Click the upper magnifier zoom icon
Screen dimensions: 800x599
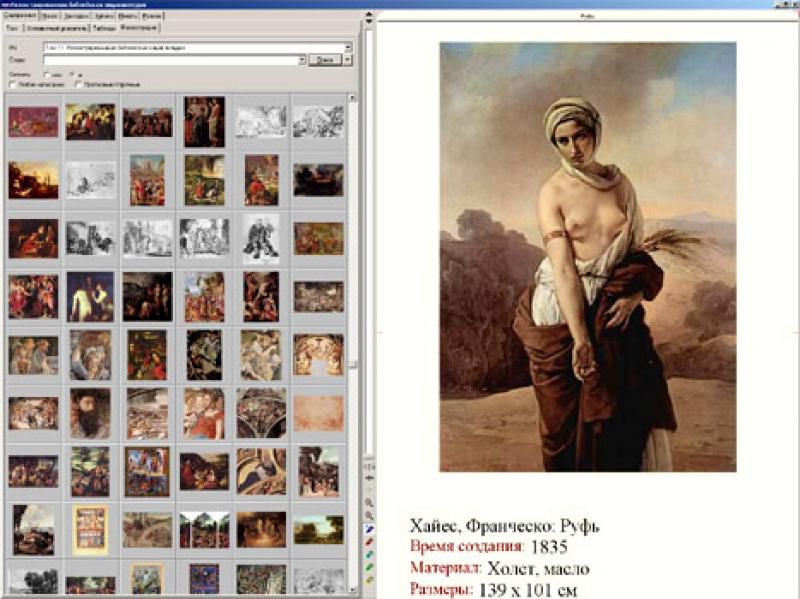click(x=370, y=502)
